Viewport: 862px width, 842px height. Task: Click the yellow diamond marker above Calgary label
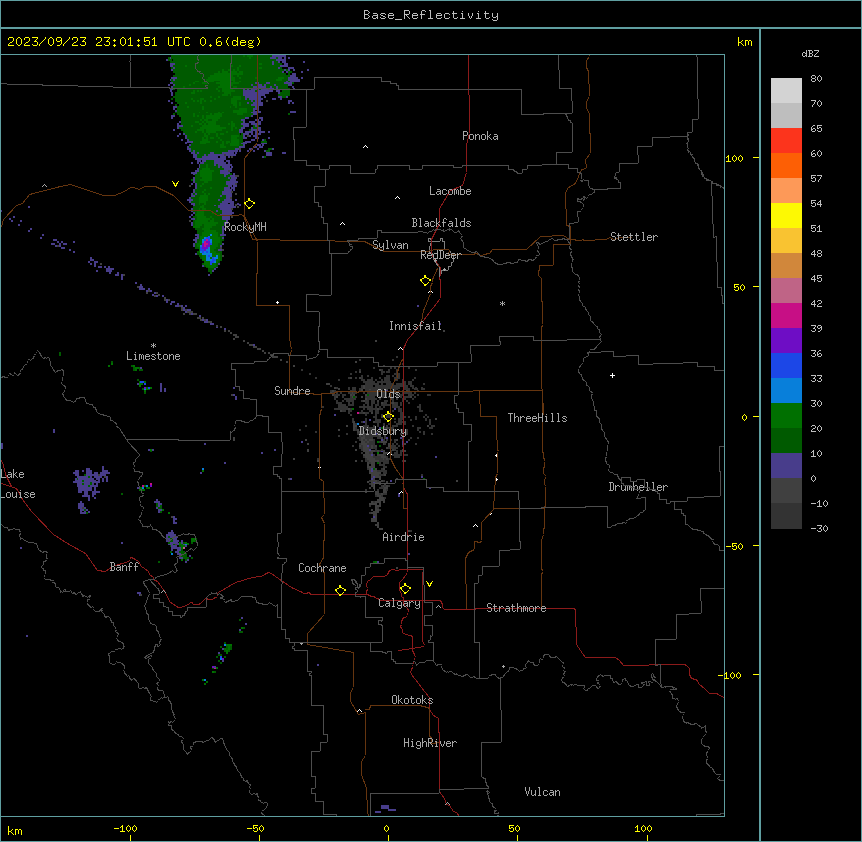[405, 589]
